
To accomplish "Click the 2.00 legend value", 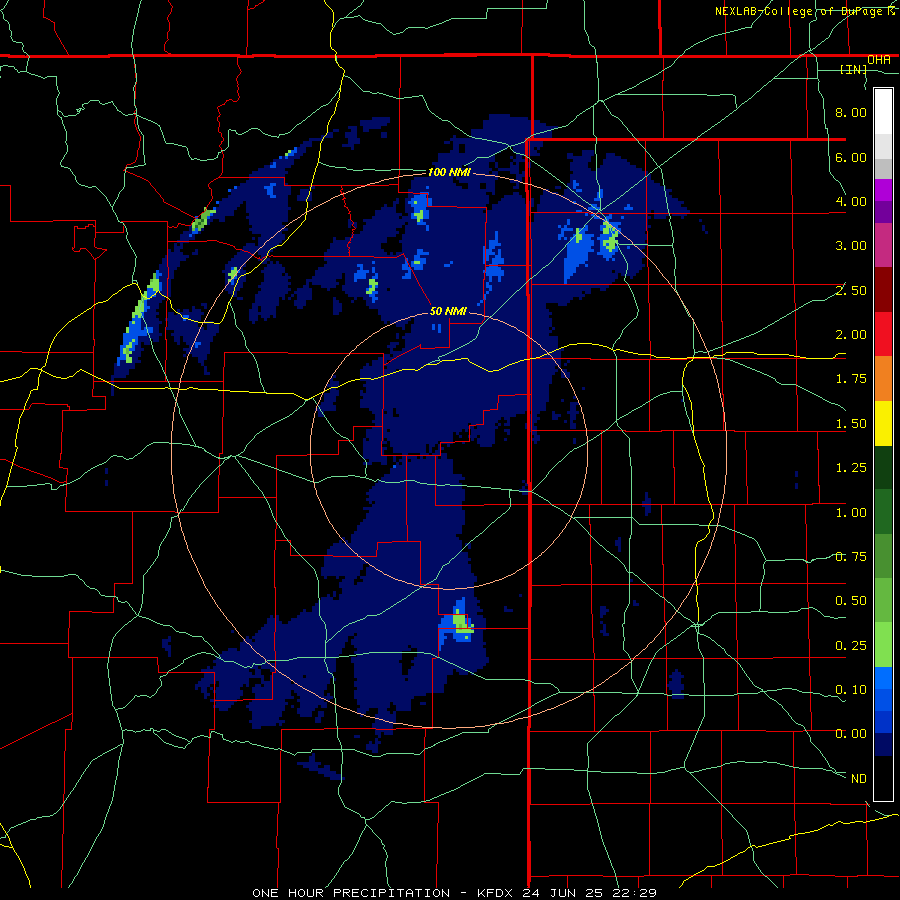I will pos(851,335).
